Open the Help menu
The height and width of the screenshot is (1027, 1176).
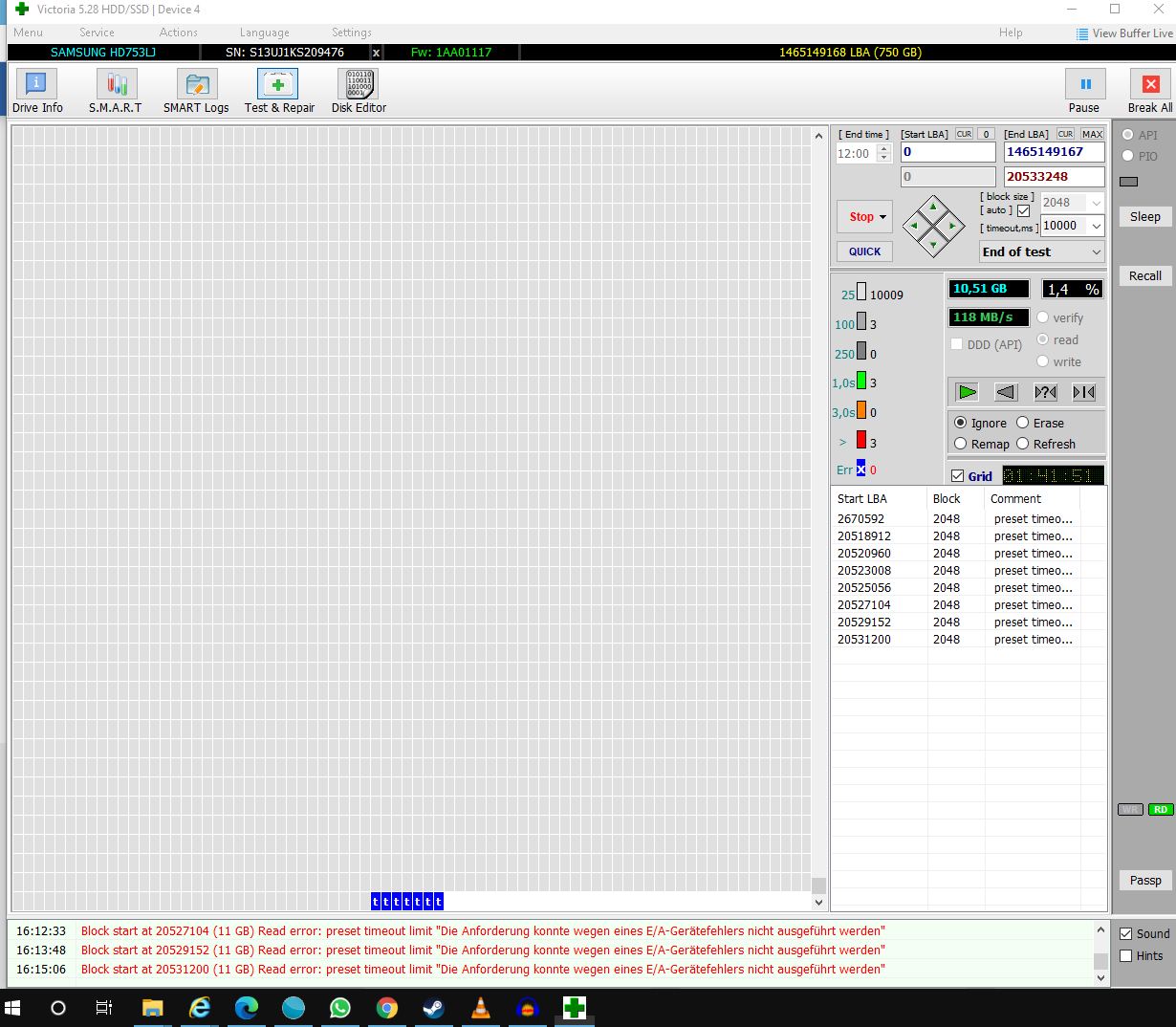[x=1011, y=33]
